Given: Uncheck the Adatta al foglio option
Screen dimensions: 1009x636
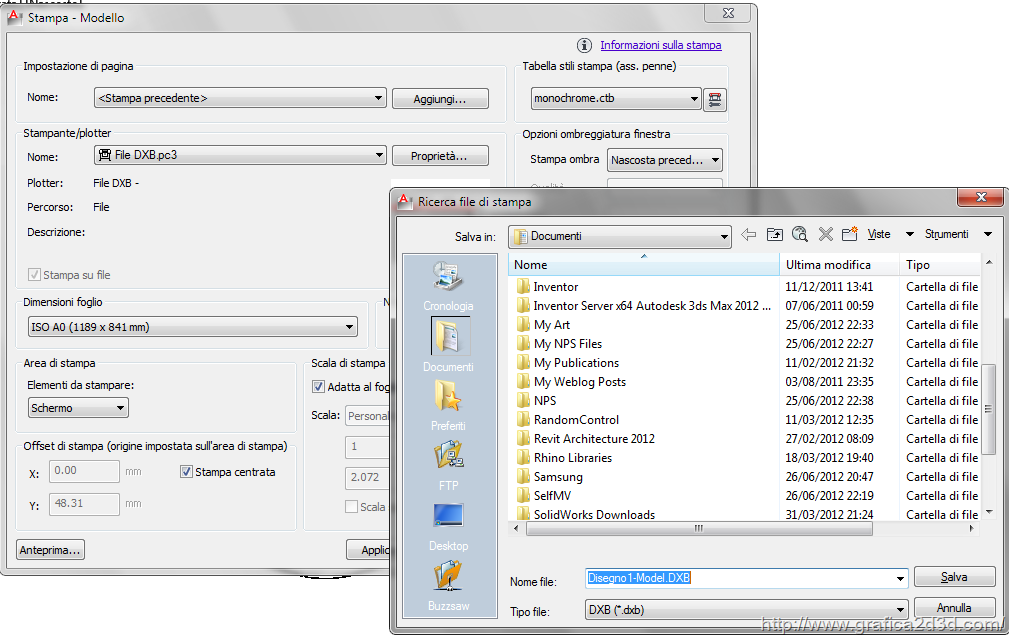Looking at the screenshot, I should point(319,387).
